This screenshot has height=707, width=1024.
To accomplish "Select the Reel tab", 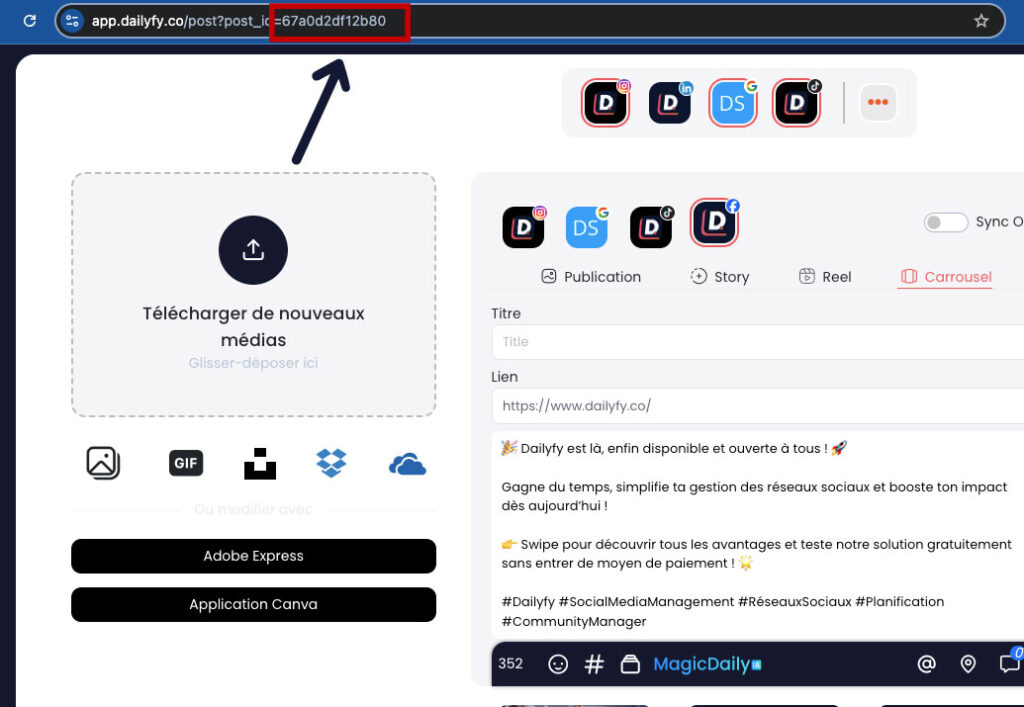I will pyautogui.click(x=825, y=277).
